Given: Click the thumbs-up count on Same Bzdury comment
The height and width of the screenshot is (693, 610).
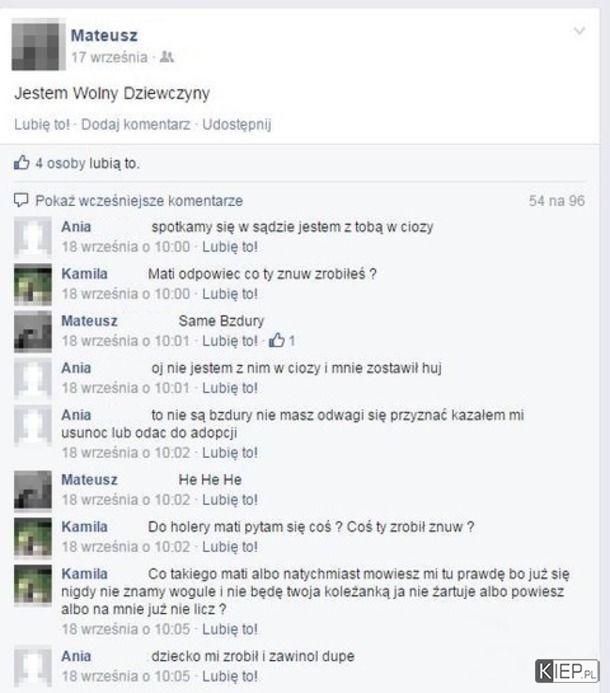Looking at the screenshot, I should 282,340.
